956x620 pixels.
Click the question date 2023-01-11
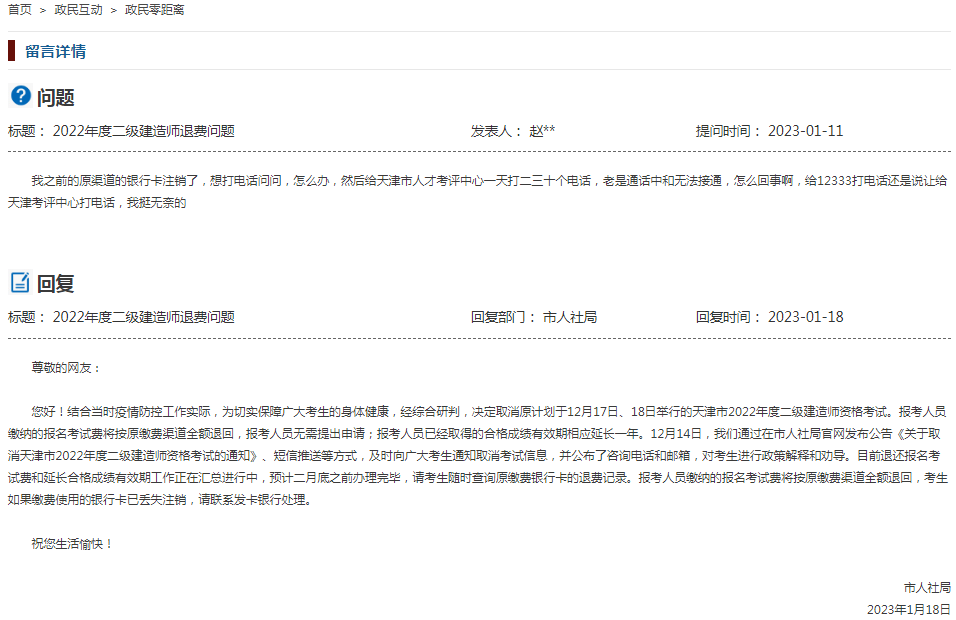pyautogui.click(x=805, y=131)
